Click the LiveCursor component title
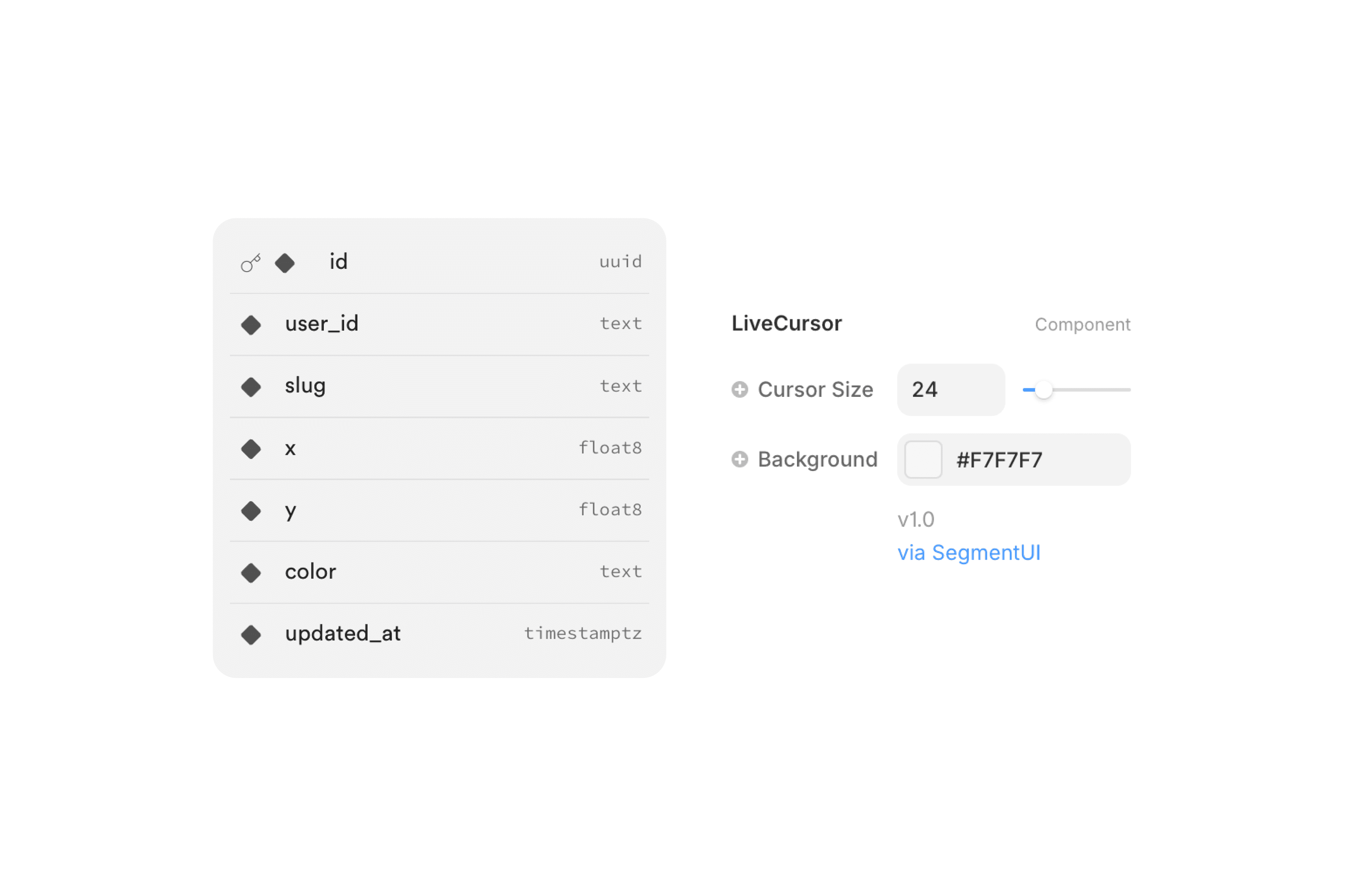This screenshot has height=896, width=1363. 787,323
